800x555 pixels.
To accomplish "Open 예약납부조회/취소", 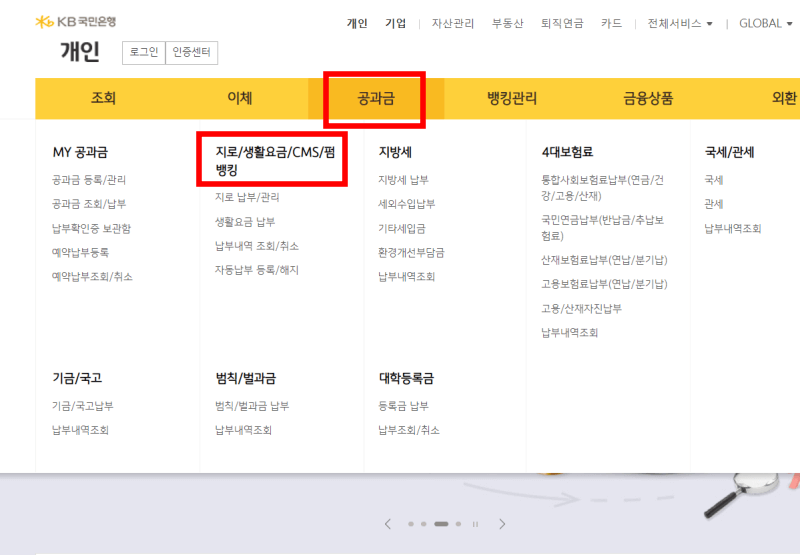I will pyautogui.click(x=92, y=276).
